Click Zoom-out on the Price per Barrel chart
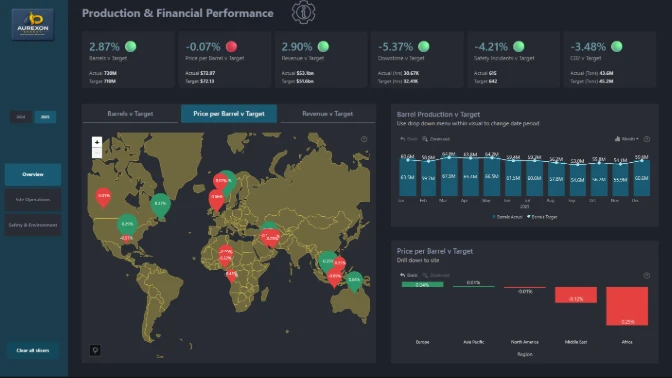Screen dimensions: 672x378 [x=436, y=275]
